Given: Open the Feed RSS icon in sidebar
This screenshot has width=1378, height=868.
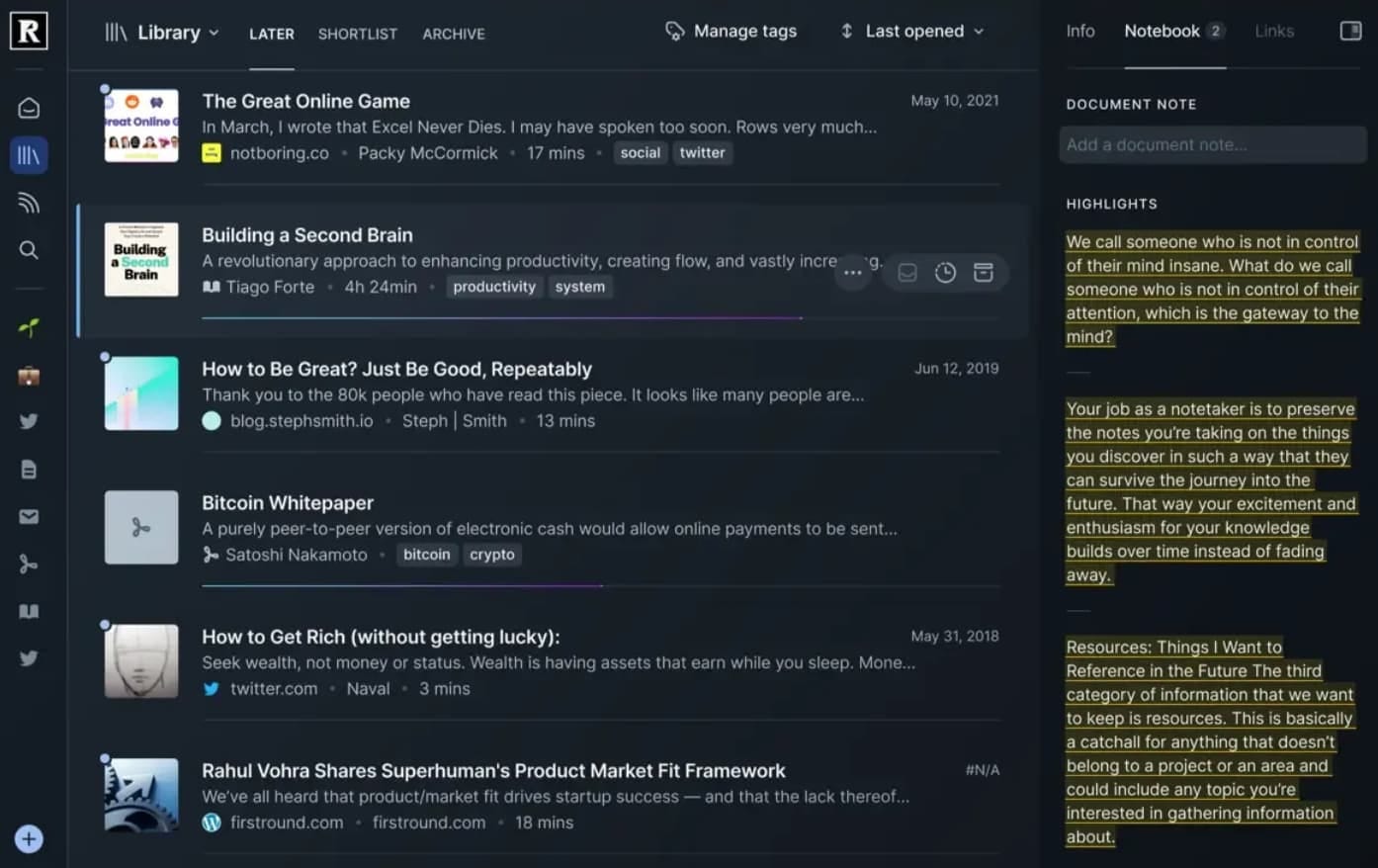Looking at the screenshot, I should [29, 203].
